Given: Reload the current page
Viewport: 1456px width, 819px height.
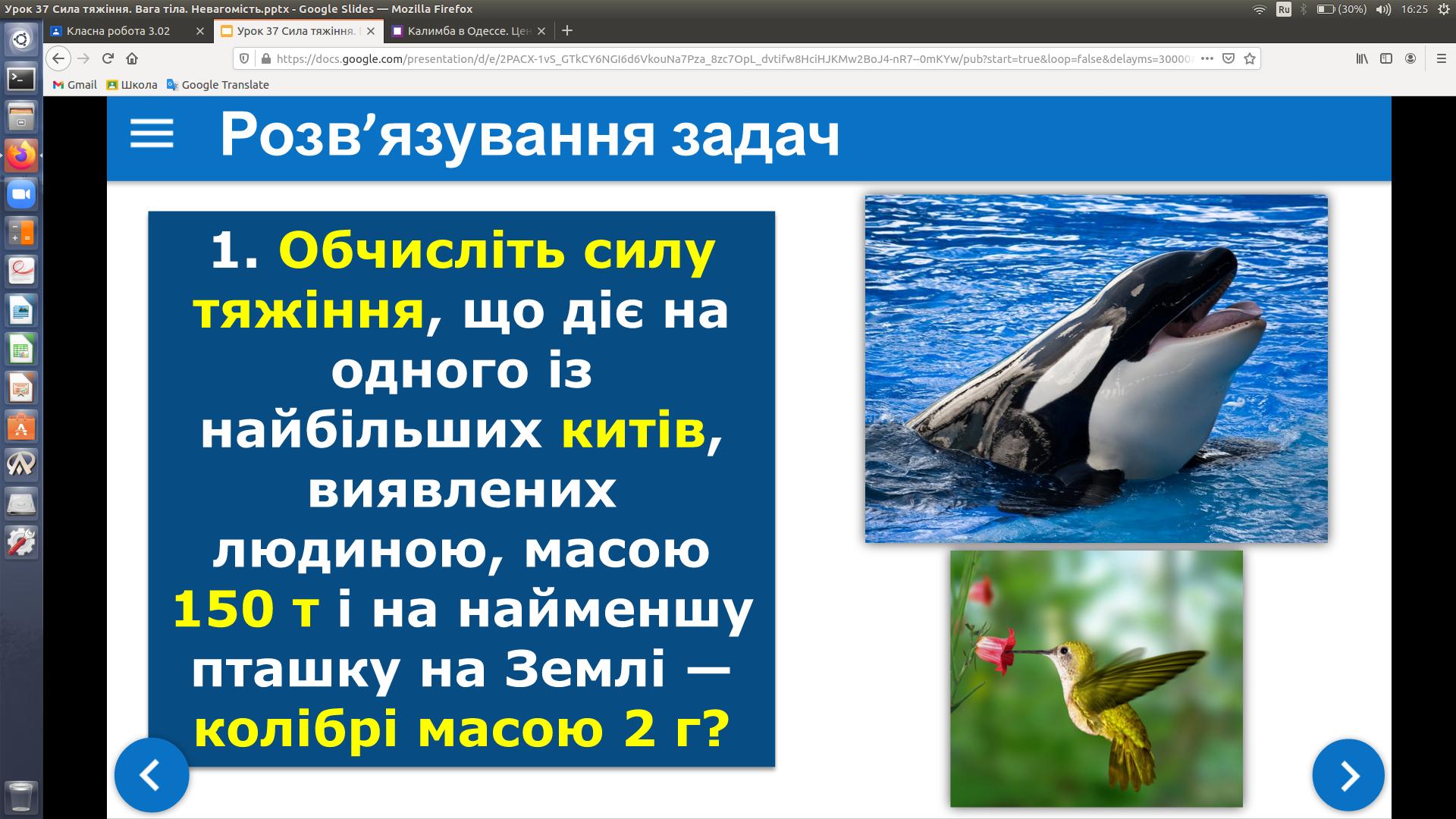Looking at the screenshot, I should 108,58.
